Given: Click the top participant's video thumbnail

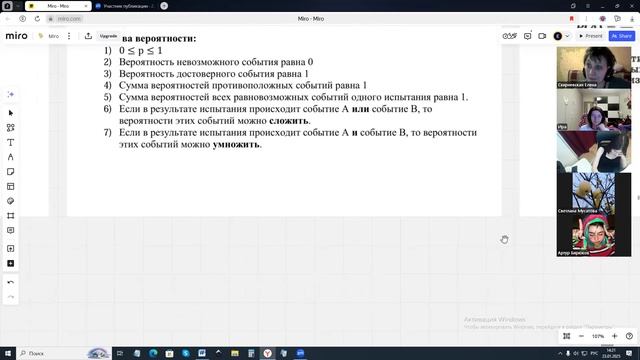Looking at the screenshot, I should (x=594, y=67).
